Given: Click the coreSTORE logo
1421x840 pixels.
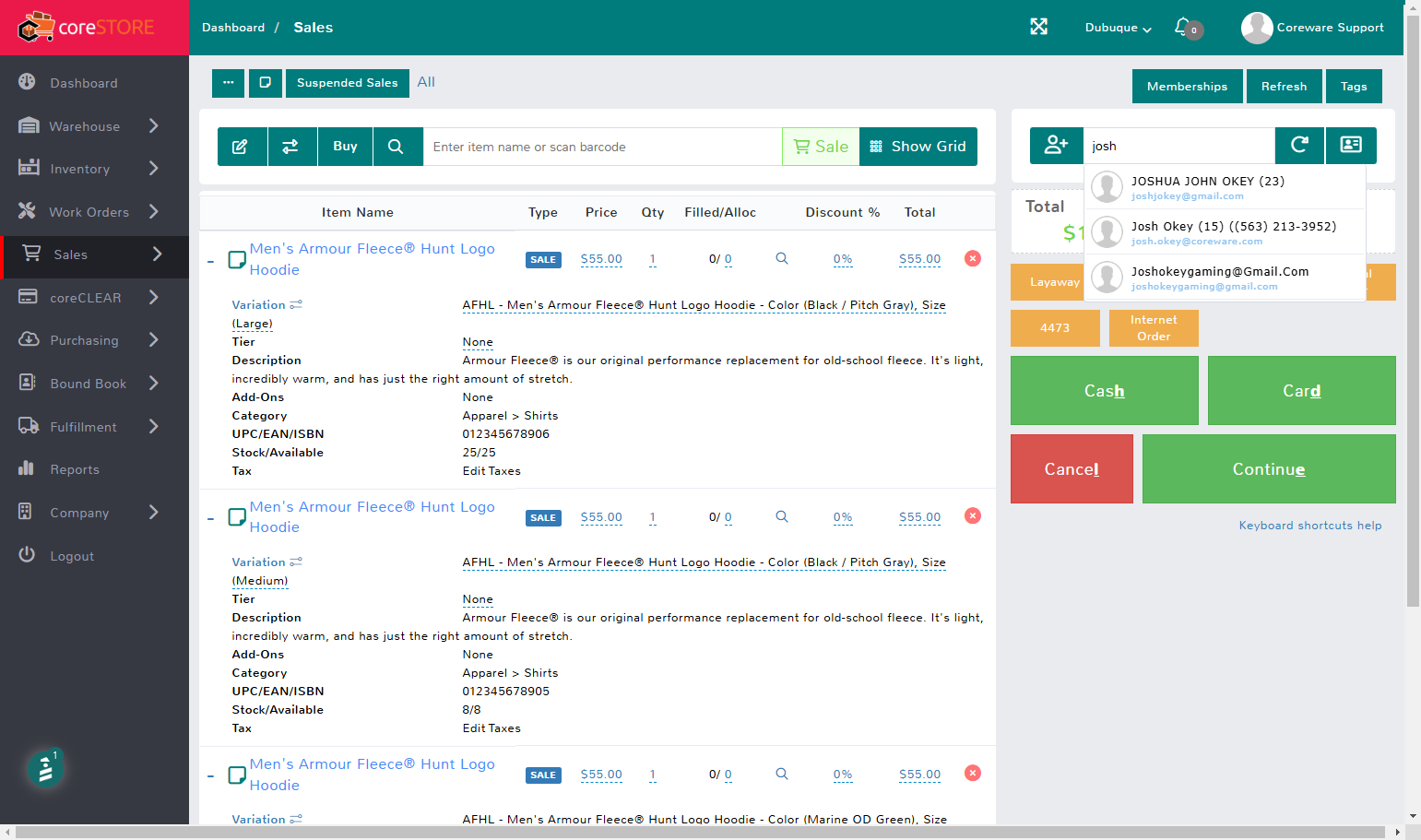Looking at the screenshot, I should pyautogui.click(x=87, y=28).
